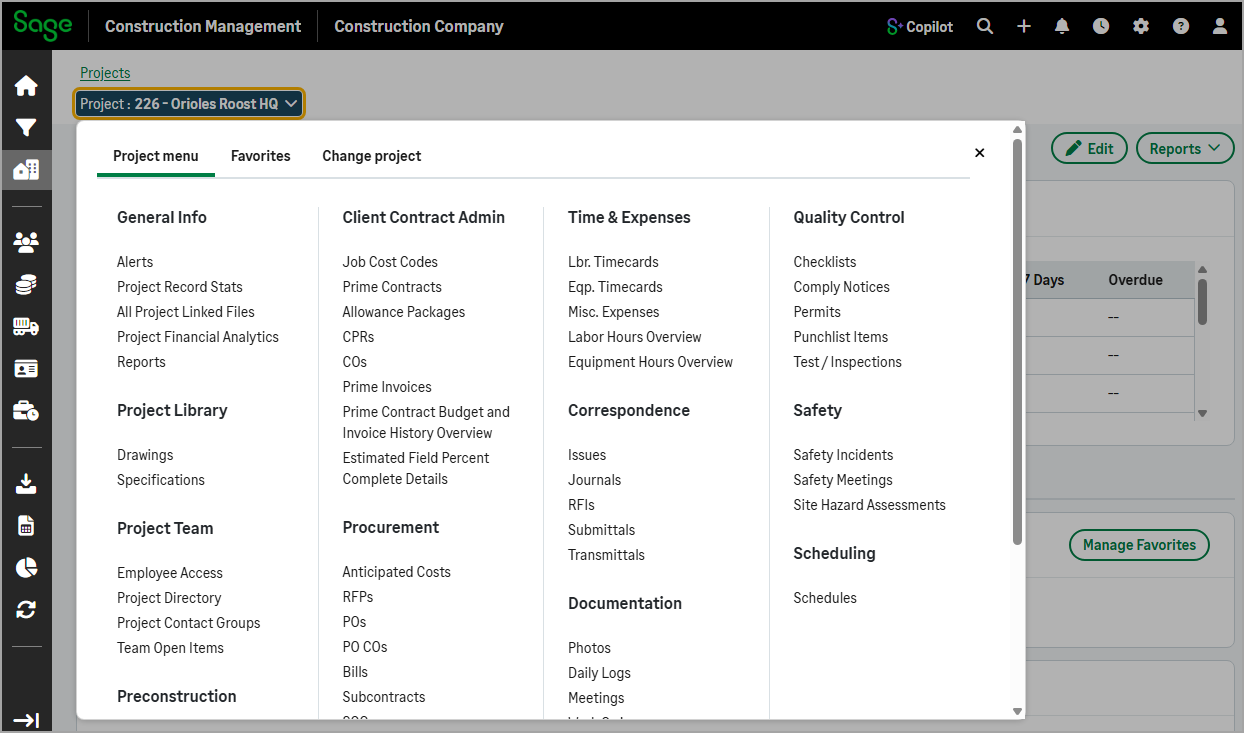The width and height of the screenshot is (1244, 733).
Task: Open the people contacts icon in sidebar
Action: (x=26, y=241)
